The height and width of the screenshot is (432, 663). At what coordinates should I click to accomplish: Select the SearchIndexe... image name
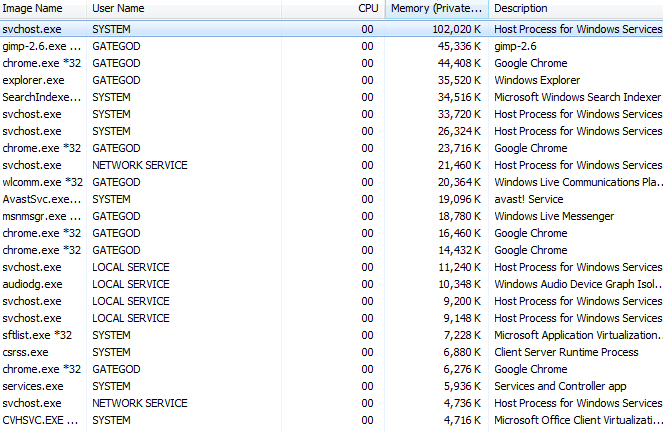click(41, 97)
